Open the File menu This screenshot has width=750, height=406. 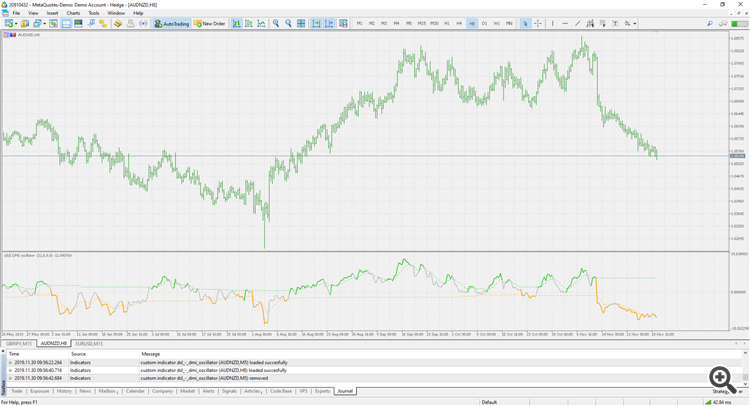[x=16, y=13]
